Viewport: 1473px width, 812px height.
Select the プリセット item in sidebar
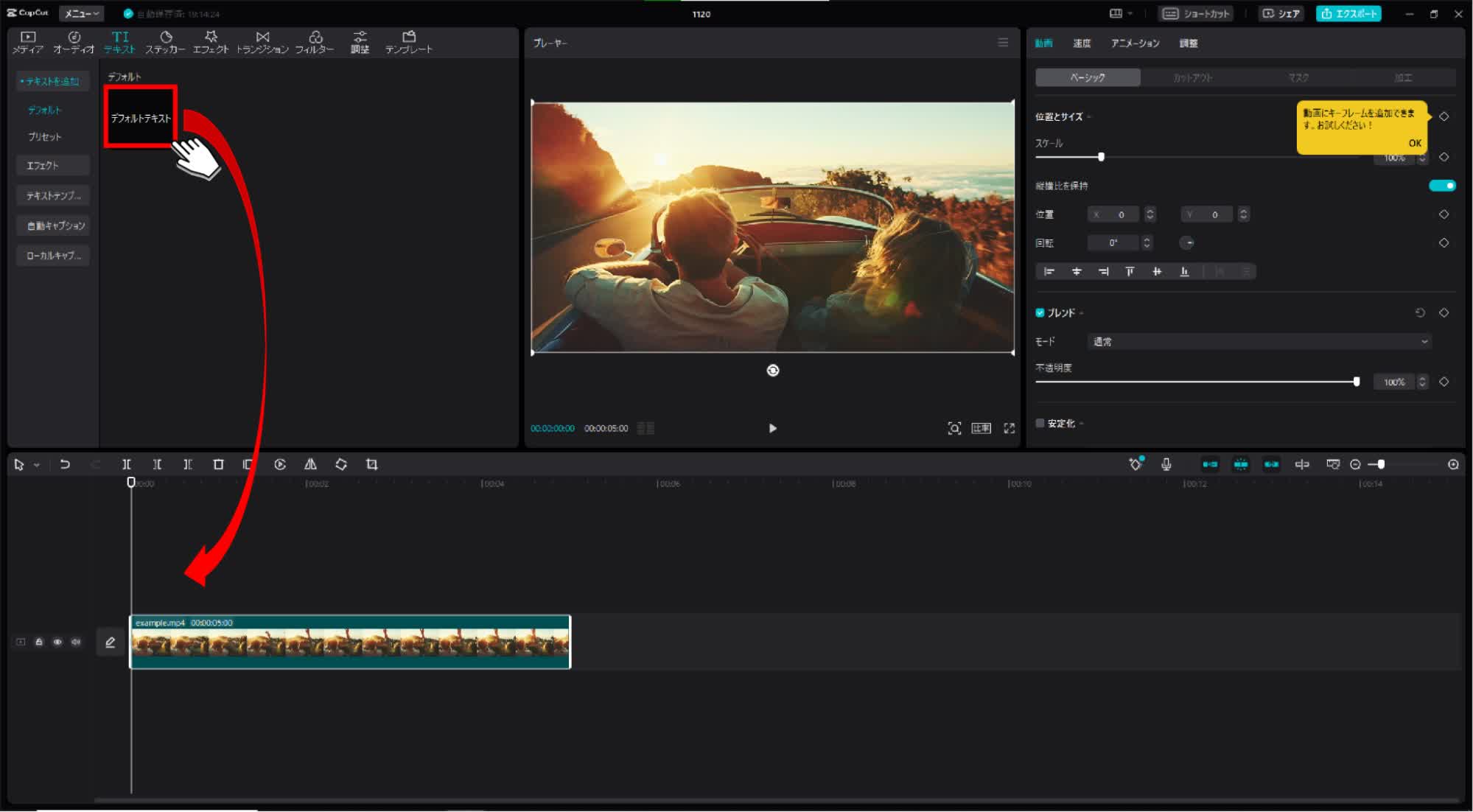pos(45,137)
